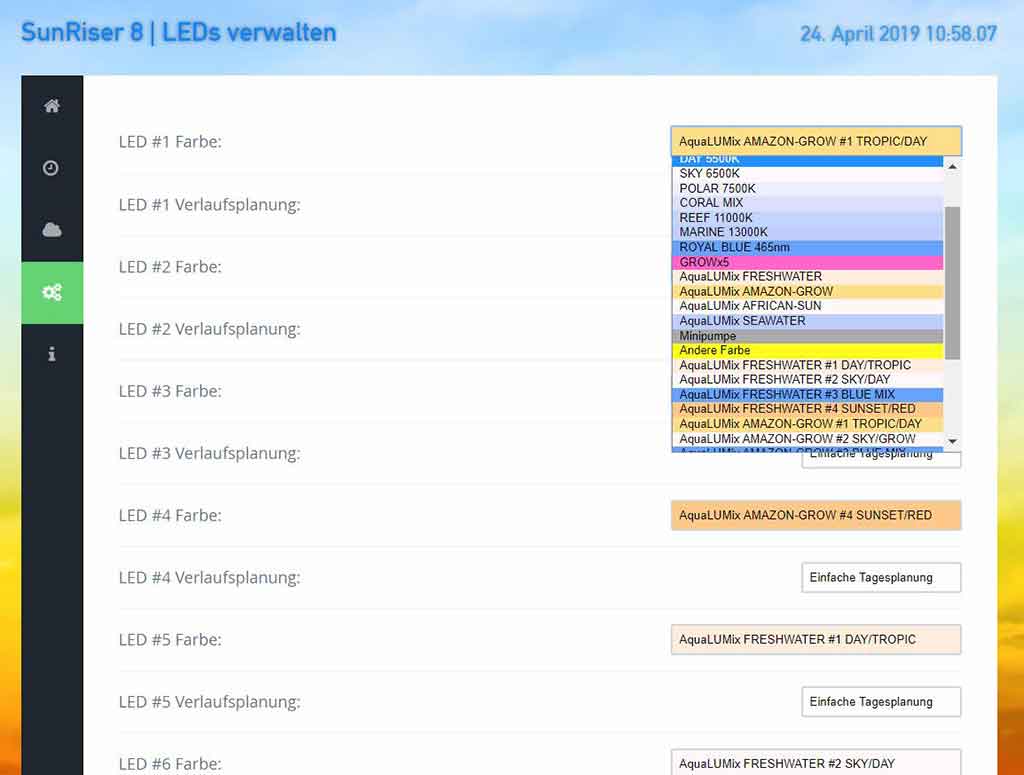Choose CORAL MIX from dropdown list

807,203
